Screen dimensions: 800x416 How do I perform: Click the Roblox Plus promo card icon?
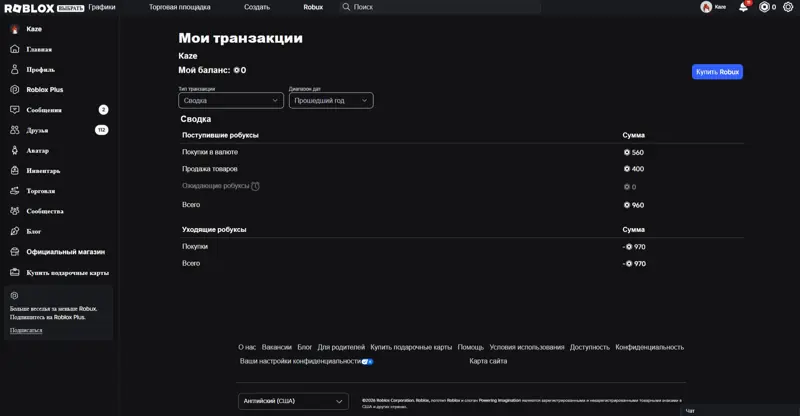[x=14, y=296]
